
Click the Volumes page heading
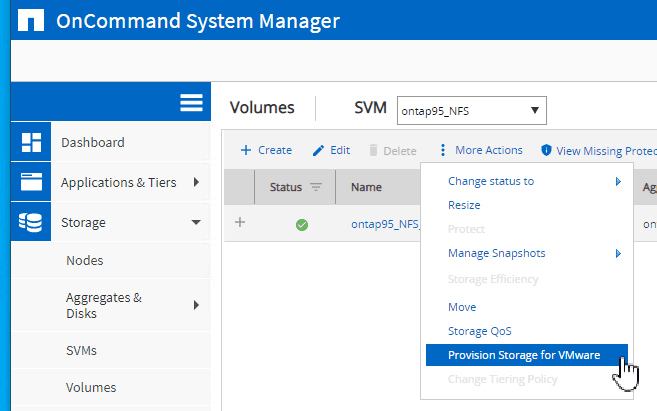262,108
